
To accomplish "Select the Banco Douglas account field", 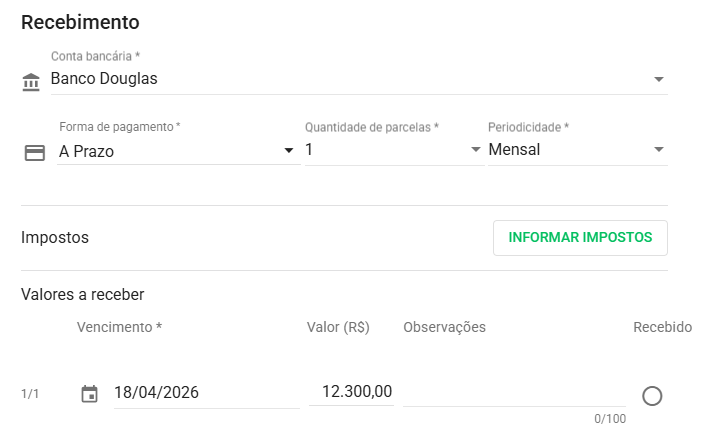I will point(340,79).
